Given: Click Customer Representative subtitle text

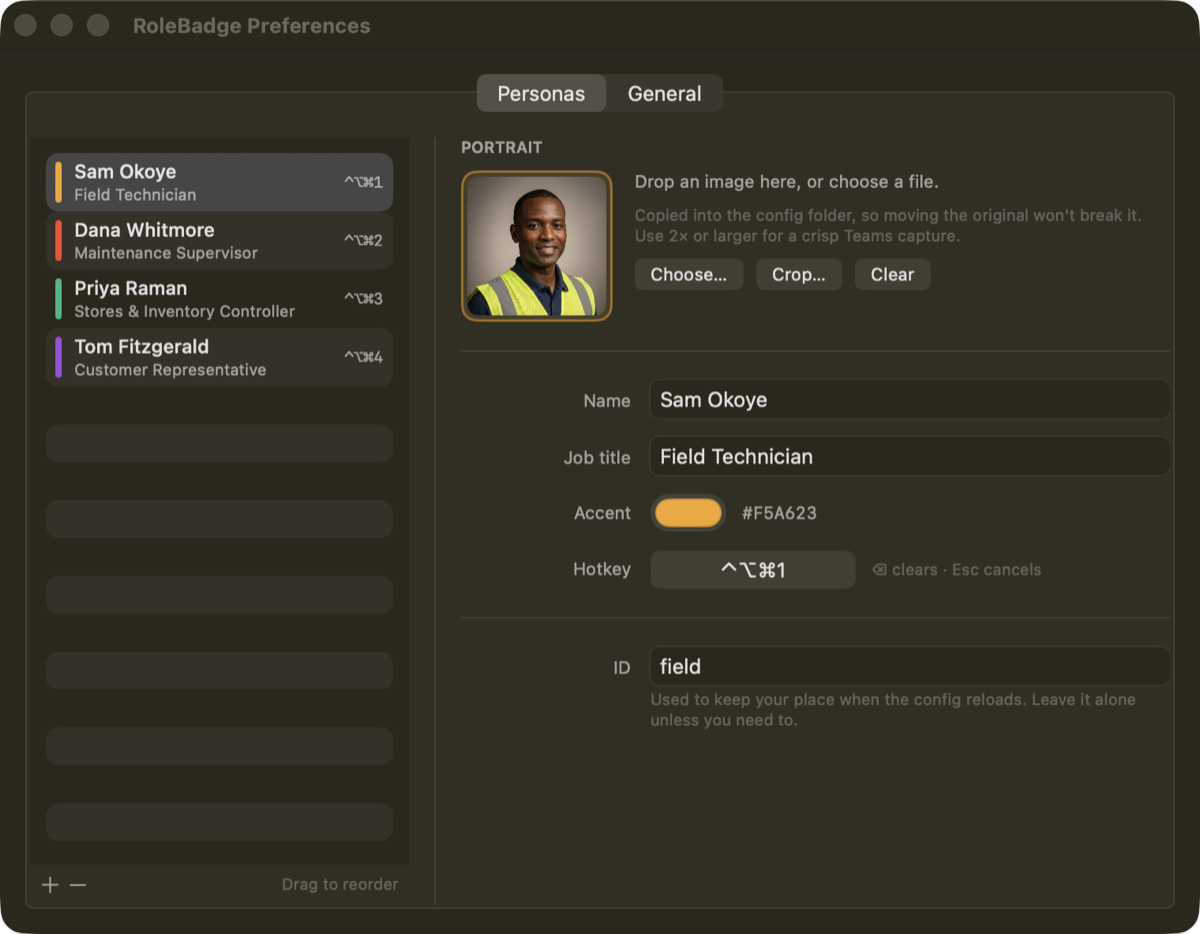Looking at the screenshot, I should point(170,370).
